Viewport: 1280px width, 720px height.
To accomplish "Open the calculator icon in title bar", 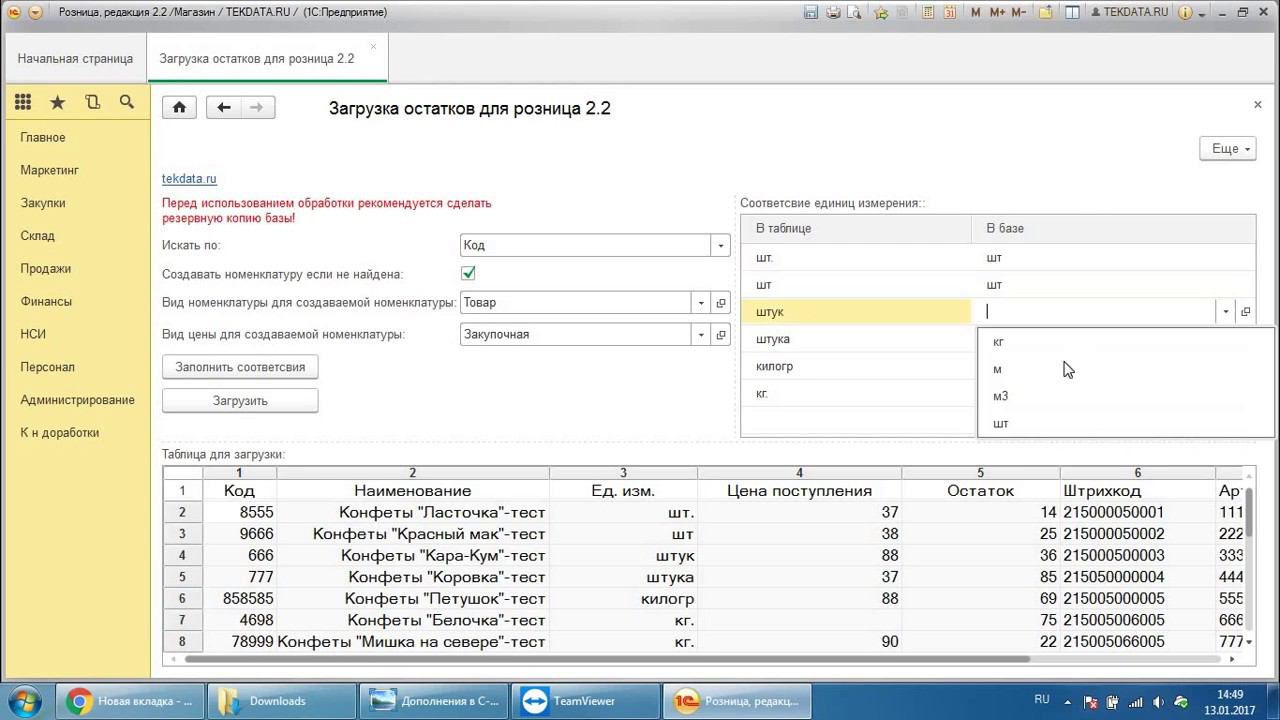I will 929,12.
